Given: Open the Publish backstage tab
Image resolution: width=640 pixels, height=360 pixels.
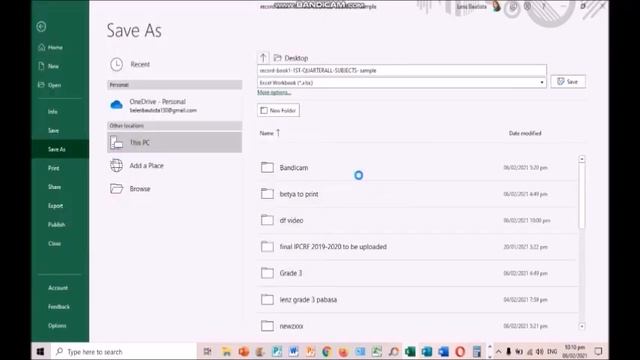Looking at the screenshot, I should [60, 224].
